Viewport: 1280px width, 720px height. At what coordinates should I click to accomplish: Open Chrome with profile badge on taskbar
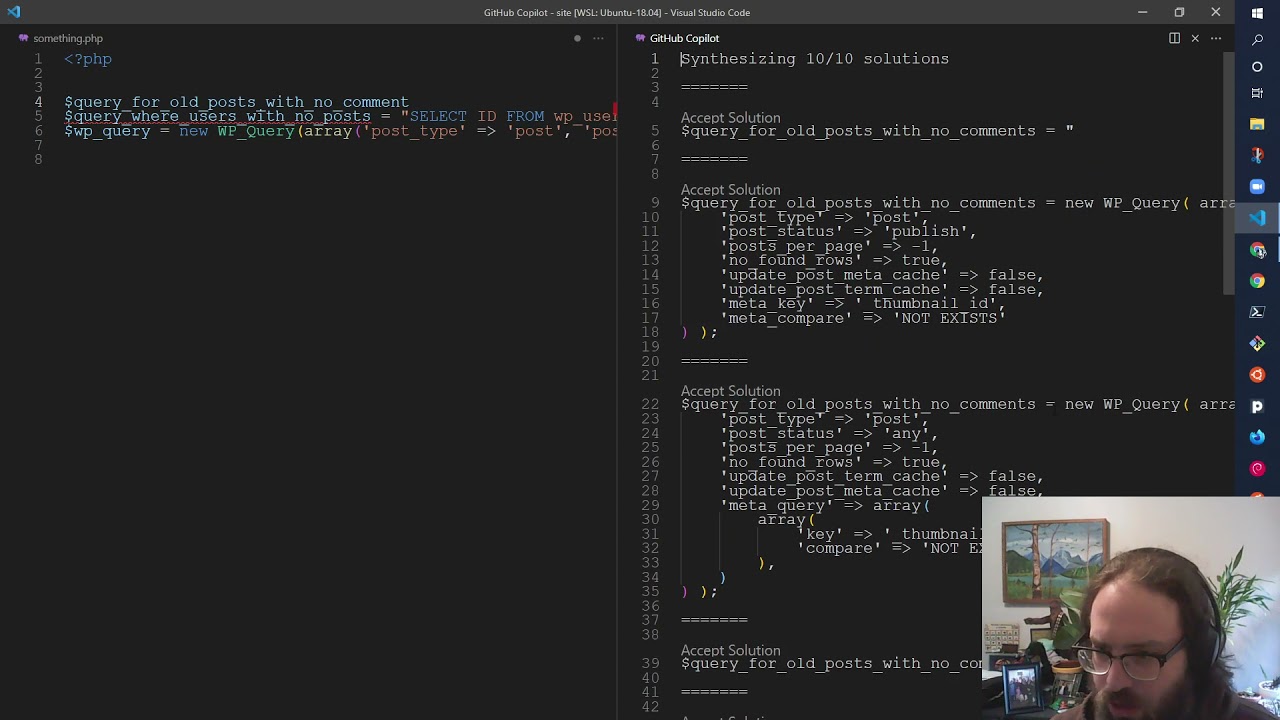coord(1257,250)
